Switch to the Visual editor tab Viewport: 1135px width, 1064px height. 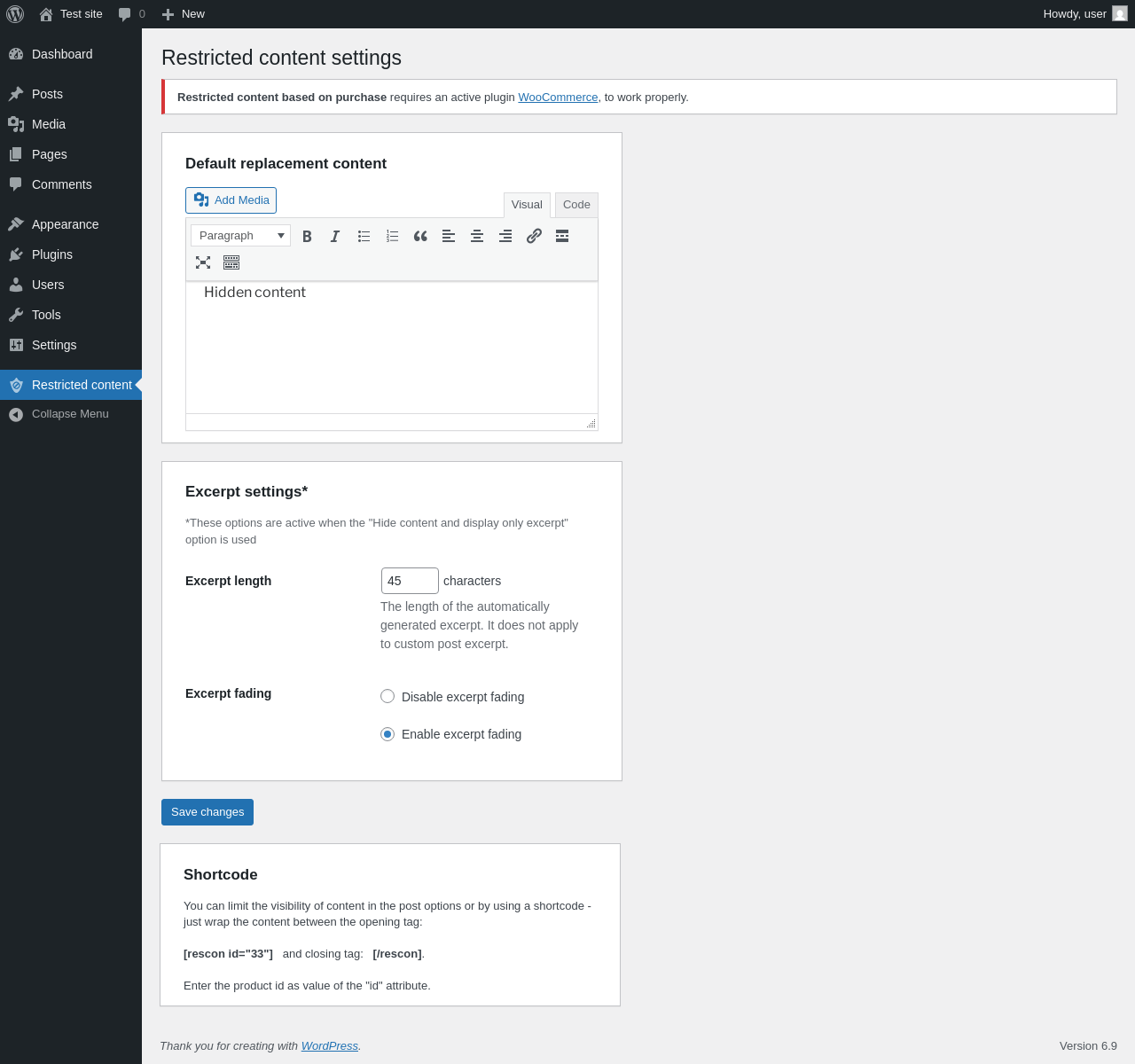[527, 205]
